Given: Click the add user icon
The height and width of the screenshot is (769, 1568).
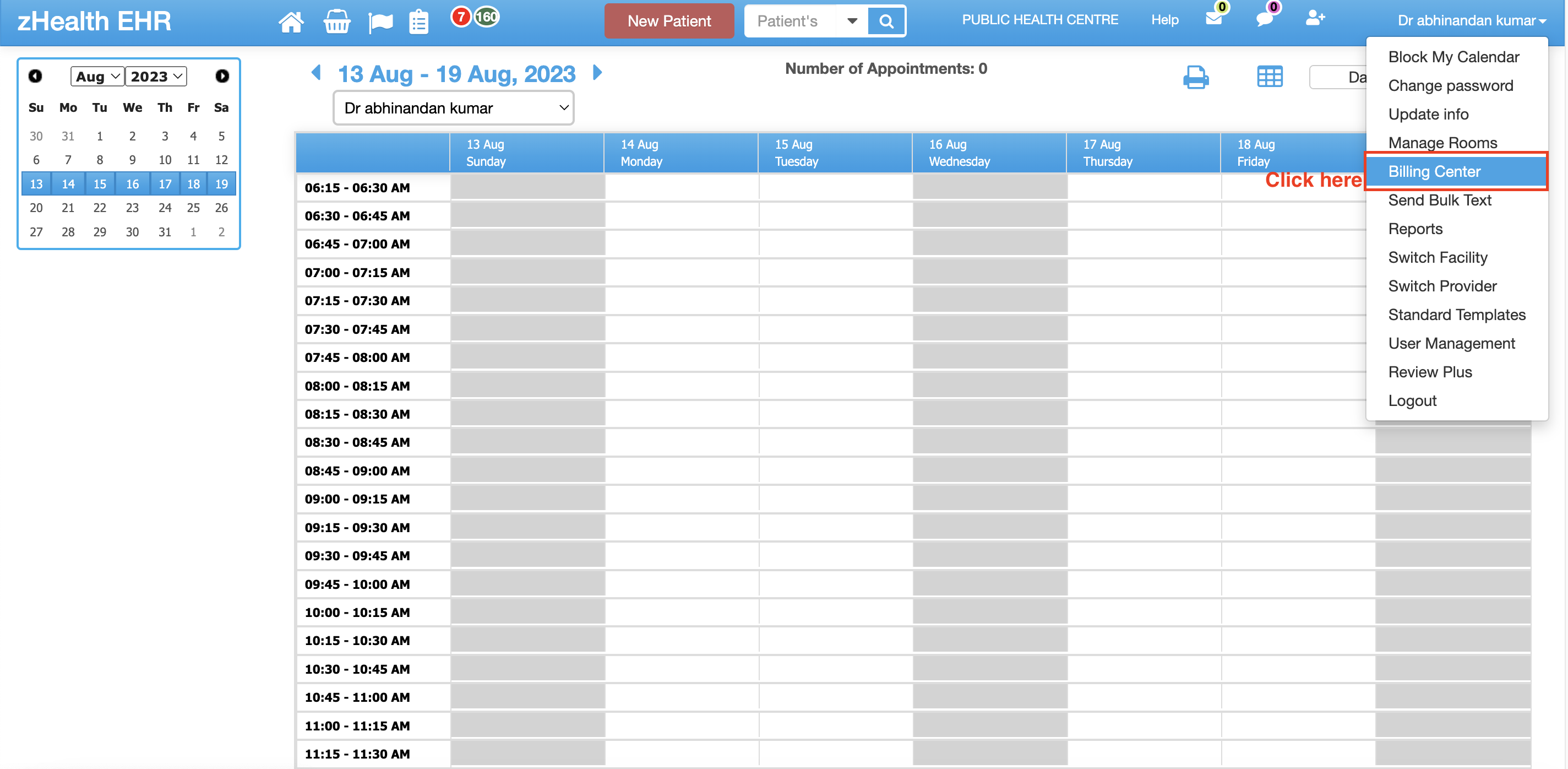Looking at the screenshot, I should pos(1315,18).
